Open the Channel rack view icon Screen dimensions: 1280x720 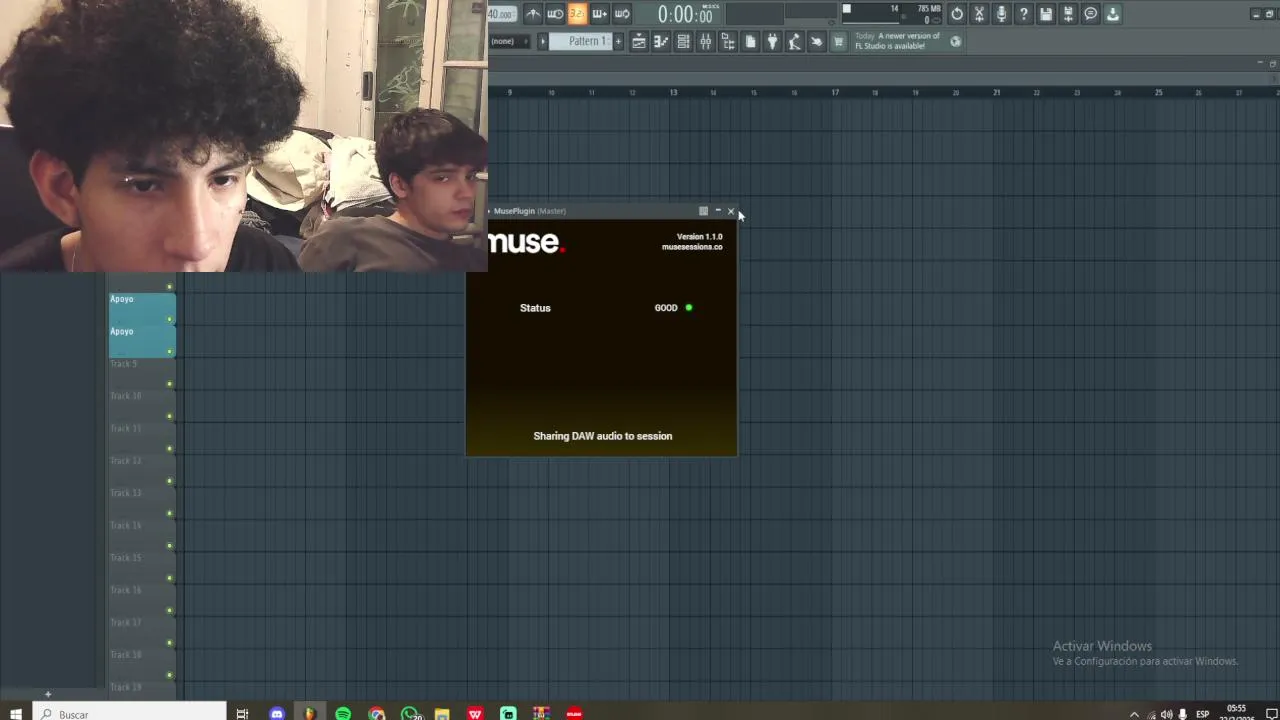[683, 41]
